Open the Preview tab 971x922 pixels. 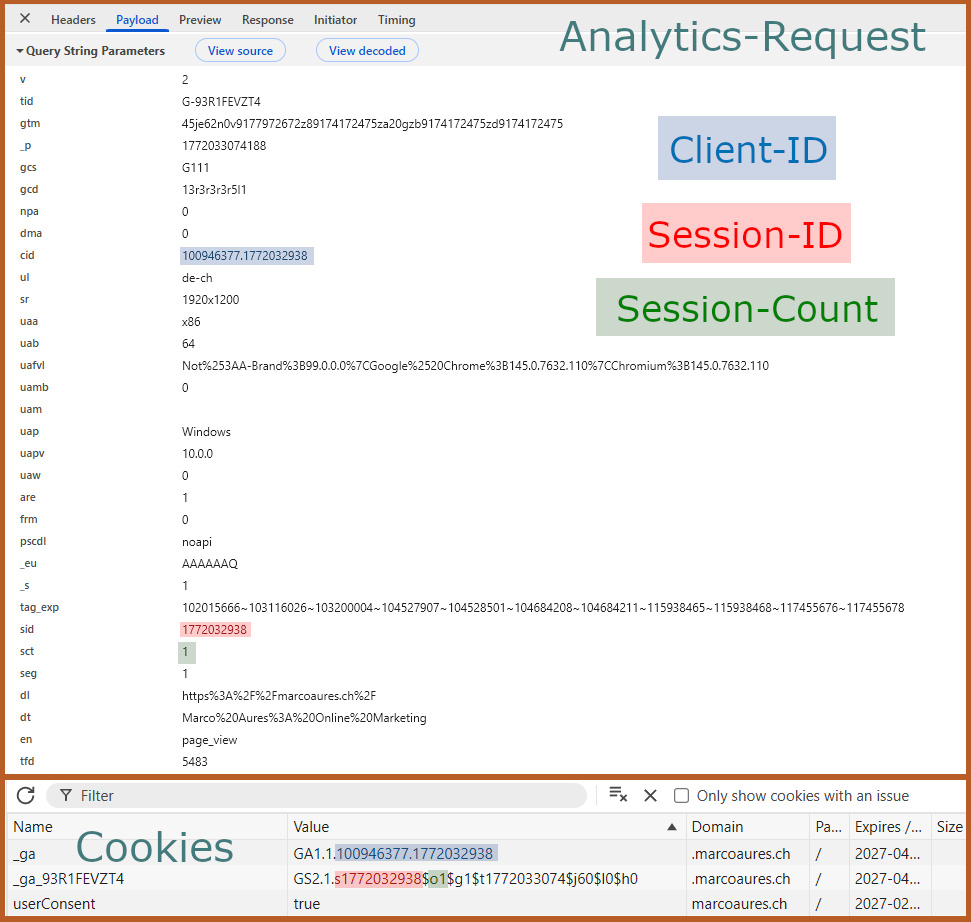(199, 19)
